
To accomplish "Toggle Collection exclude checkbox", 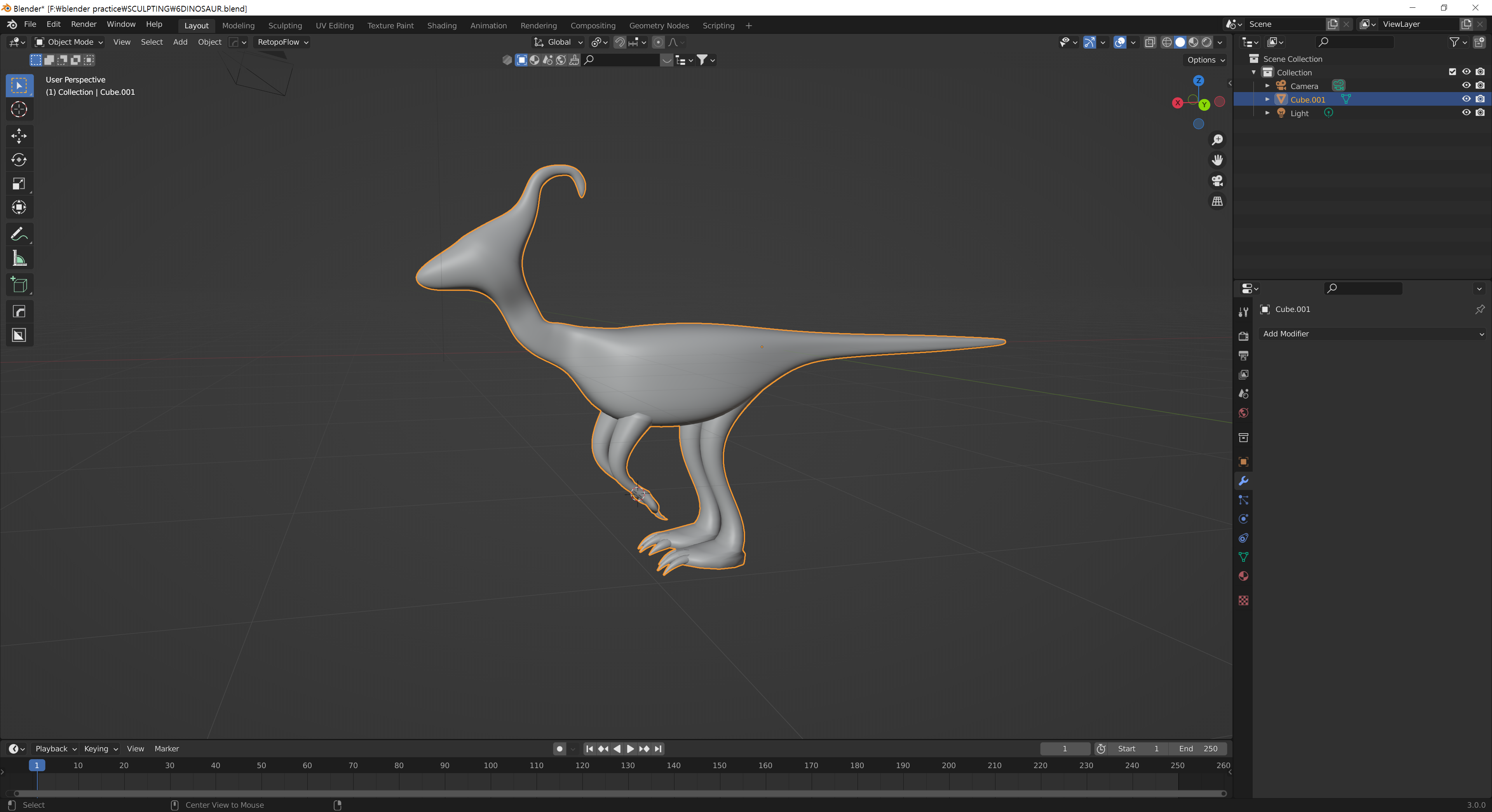I will pos(1452,72).
